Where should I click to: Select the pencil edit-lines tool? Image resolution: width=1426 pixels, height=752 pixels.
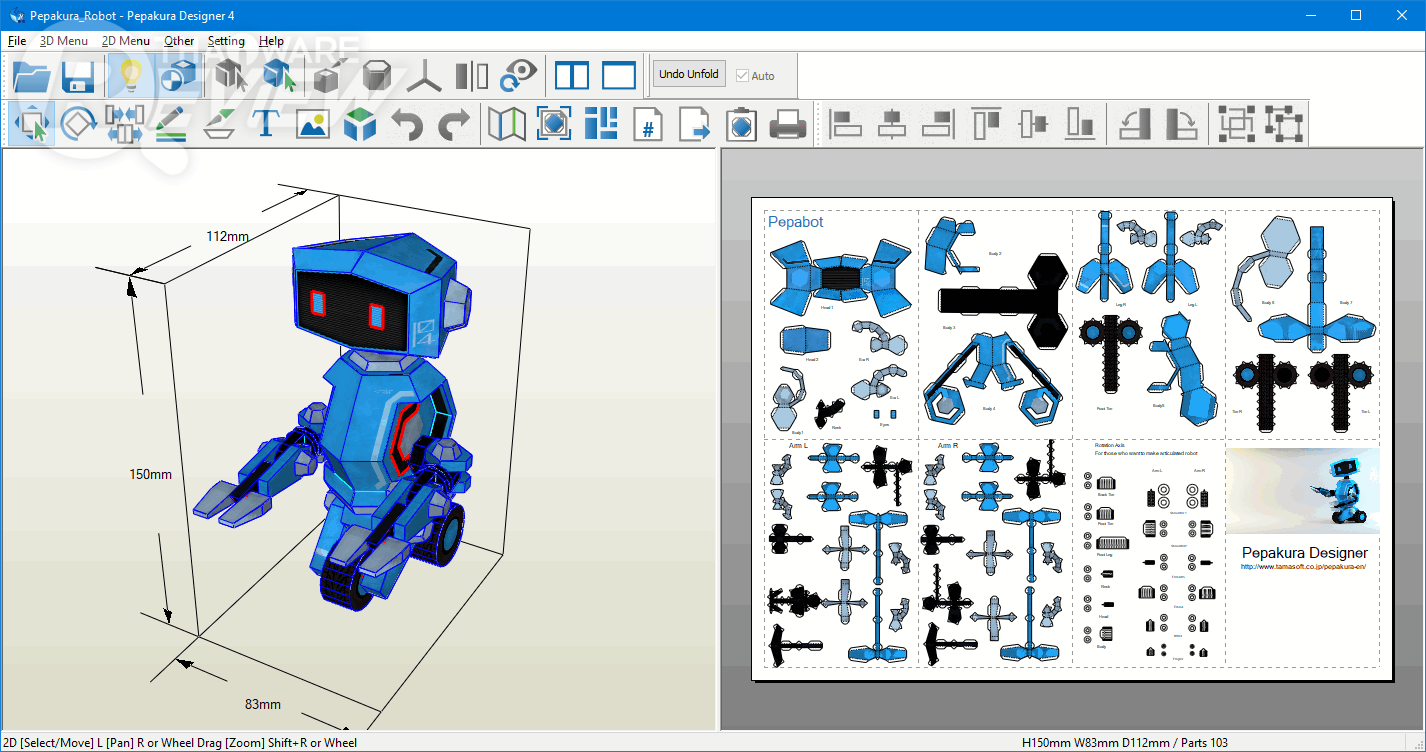point(171,125)
